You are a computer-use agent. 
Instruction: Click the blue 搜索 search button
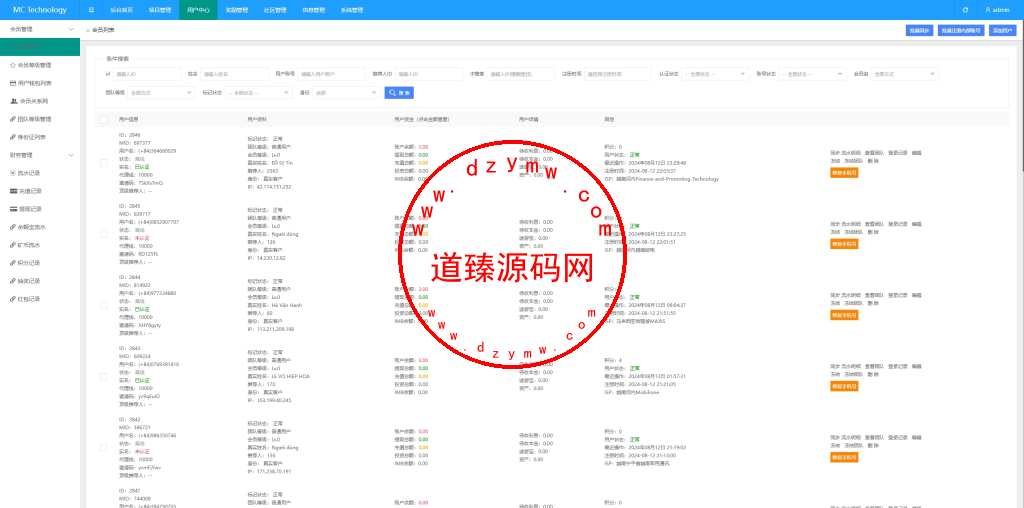coord(399,93)
